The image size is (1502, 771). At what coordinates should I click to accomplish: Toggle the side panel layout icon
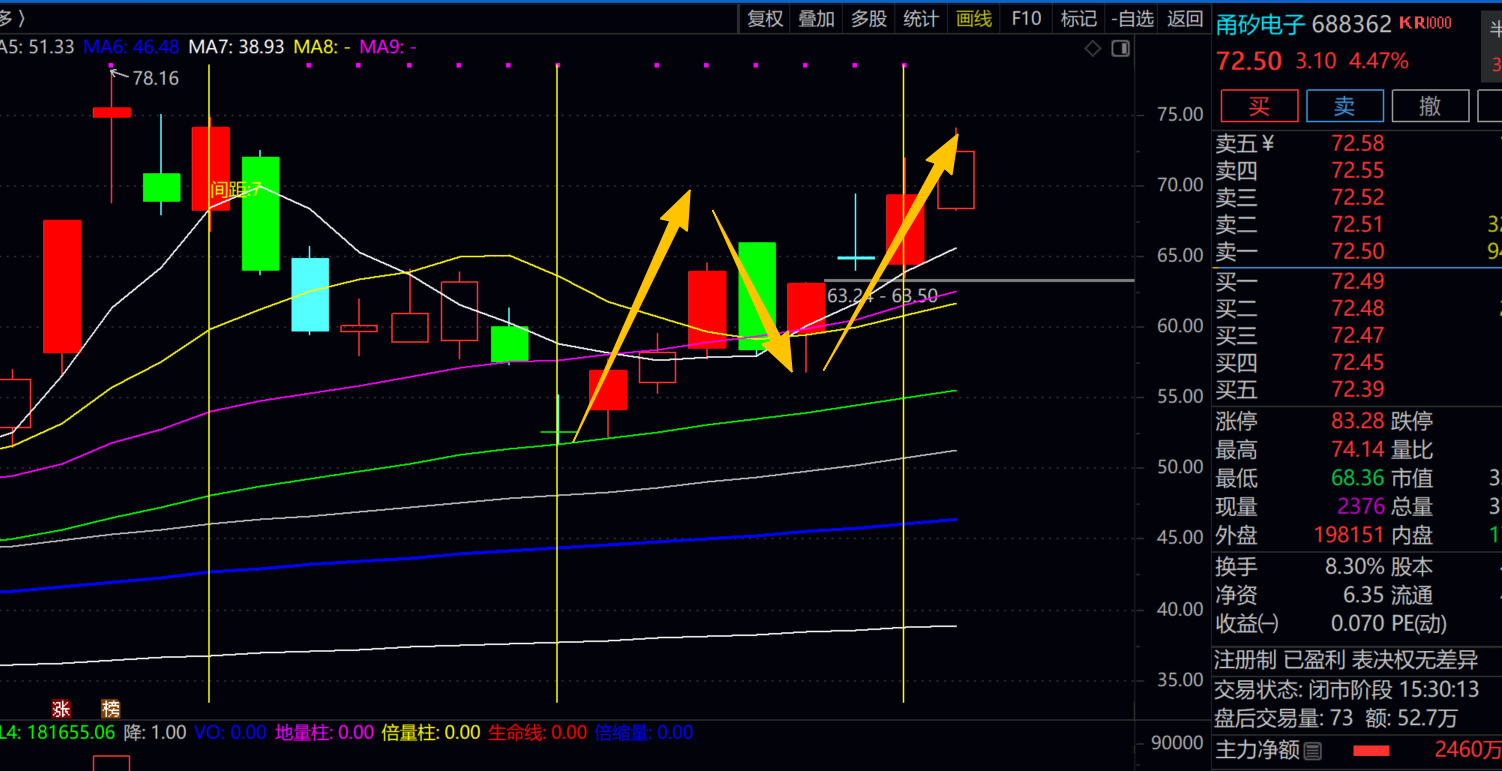[x=1121, y=48]
